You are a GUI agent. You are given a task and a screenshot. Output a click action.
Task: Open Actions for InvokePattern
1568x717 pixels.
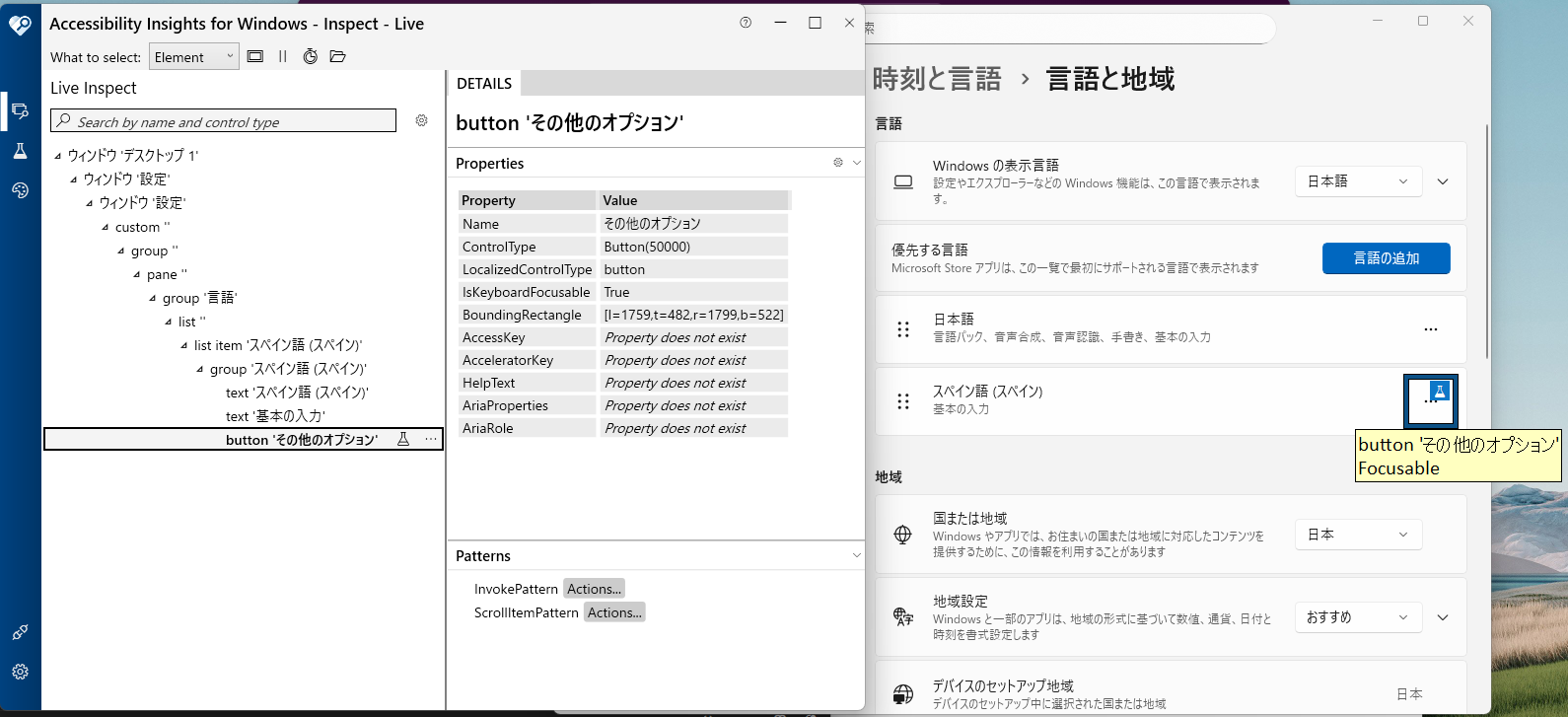(x=594, y=589)
